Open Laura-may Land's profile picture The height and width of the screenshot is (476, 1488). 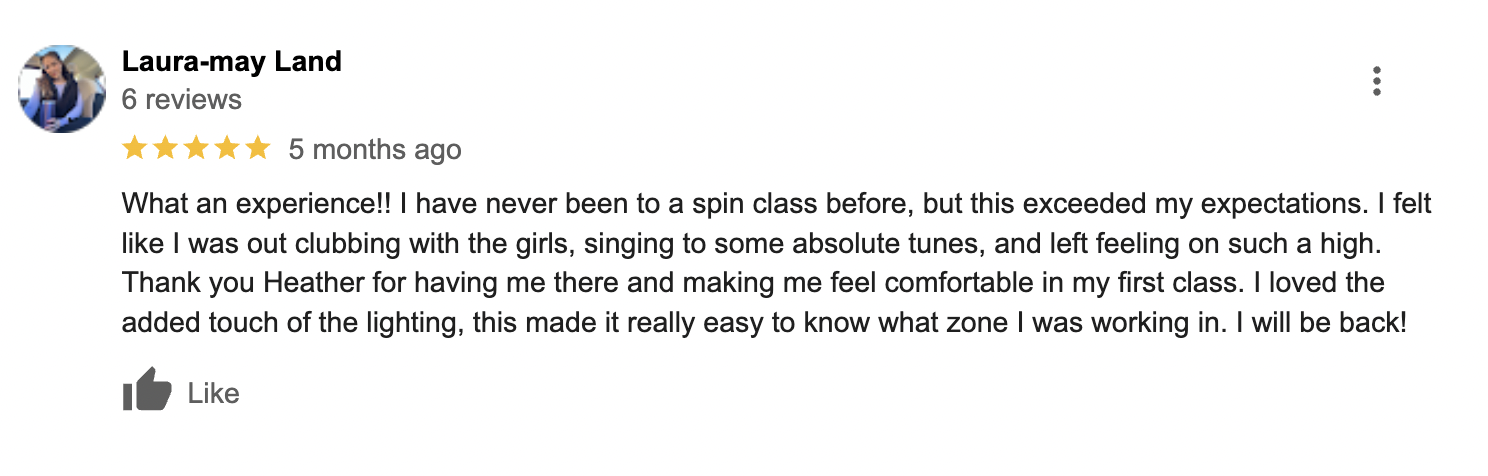pos(62,89)
